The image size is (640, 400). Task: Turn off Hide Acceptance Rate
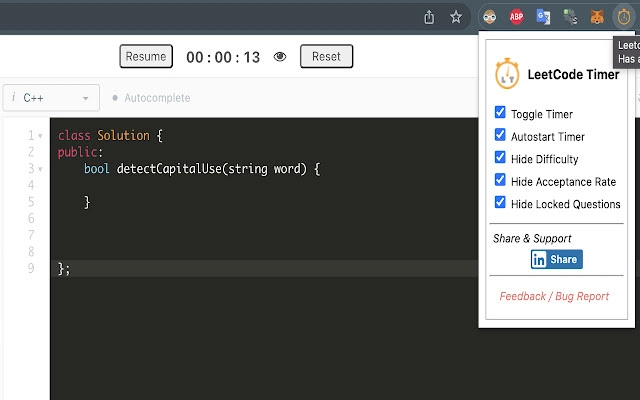pyautogui.click(x=501, y=181)
